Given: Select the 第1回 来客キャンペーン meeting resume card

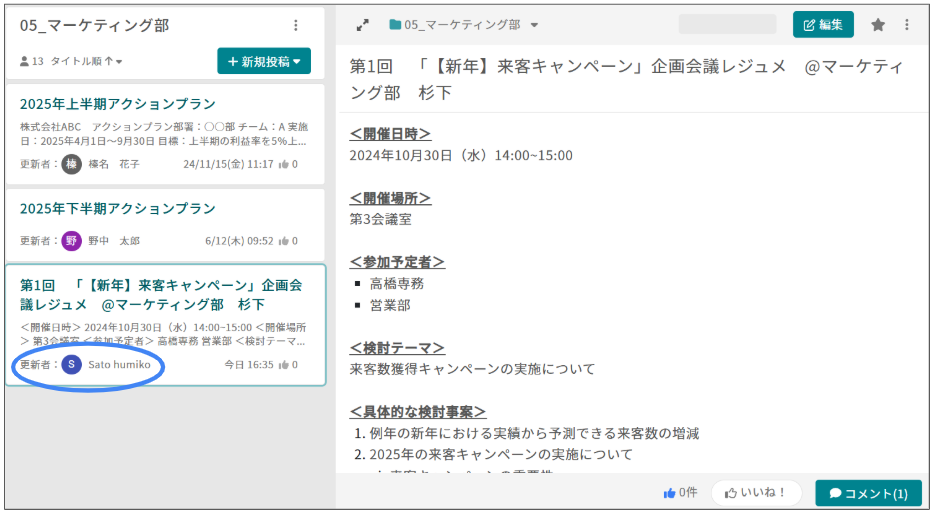Looking at the screenshot, I should pos(164,295).
